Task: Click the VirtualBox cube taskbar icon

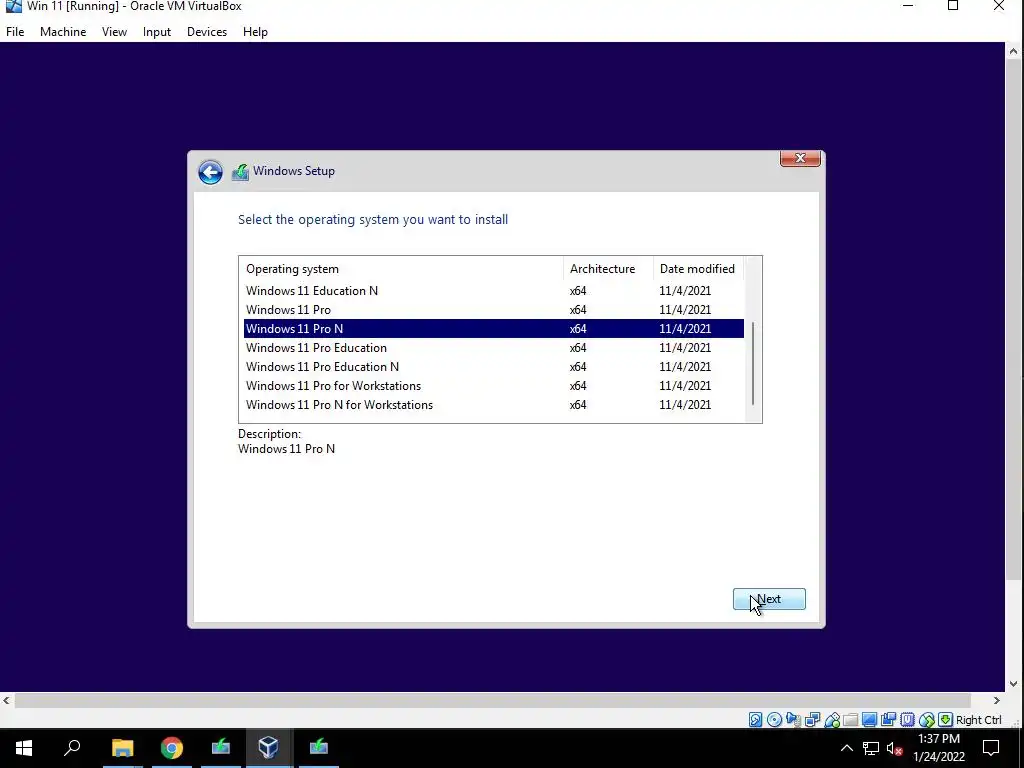Action: click(268, 748)
